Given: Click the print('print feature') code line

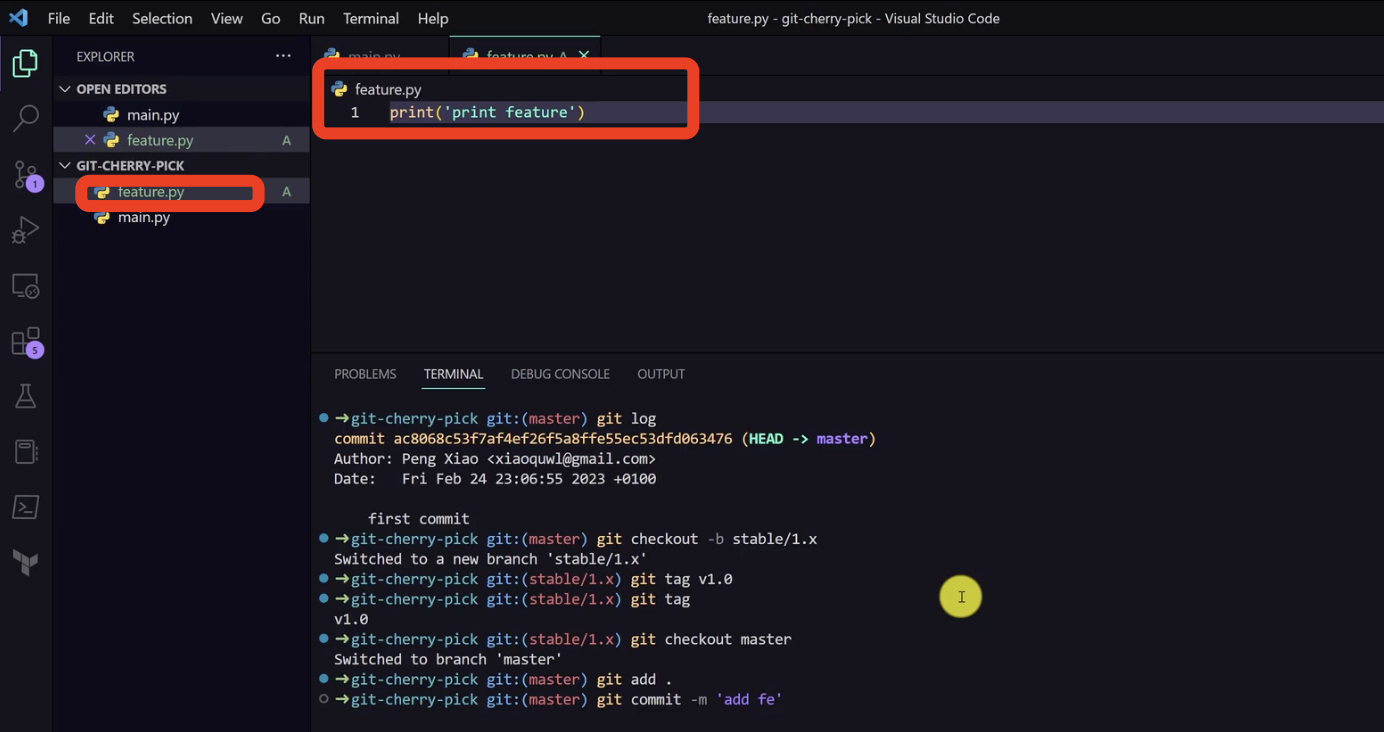Looking at the screenshot, I should [x=487, y=112].
